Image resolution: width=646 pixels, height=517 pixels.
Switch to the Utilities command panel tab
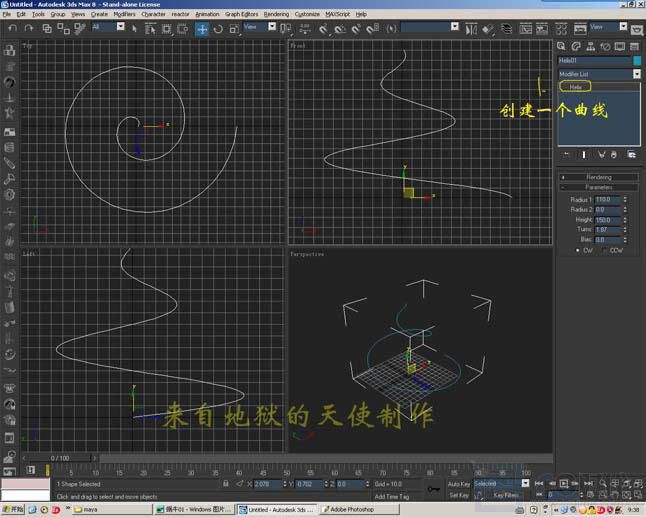[x=634, y=47]
